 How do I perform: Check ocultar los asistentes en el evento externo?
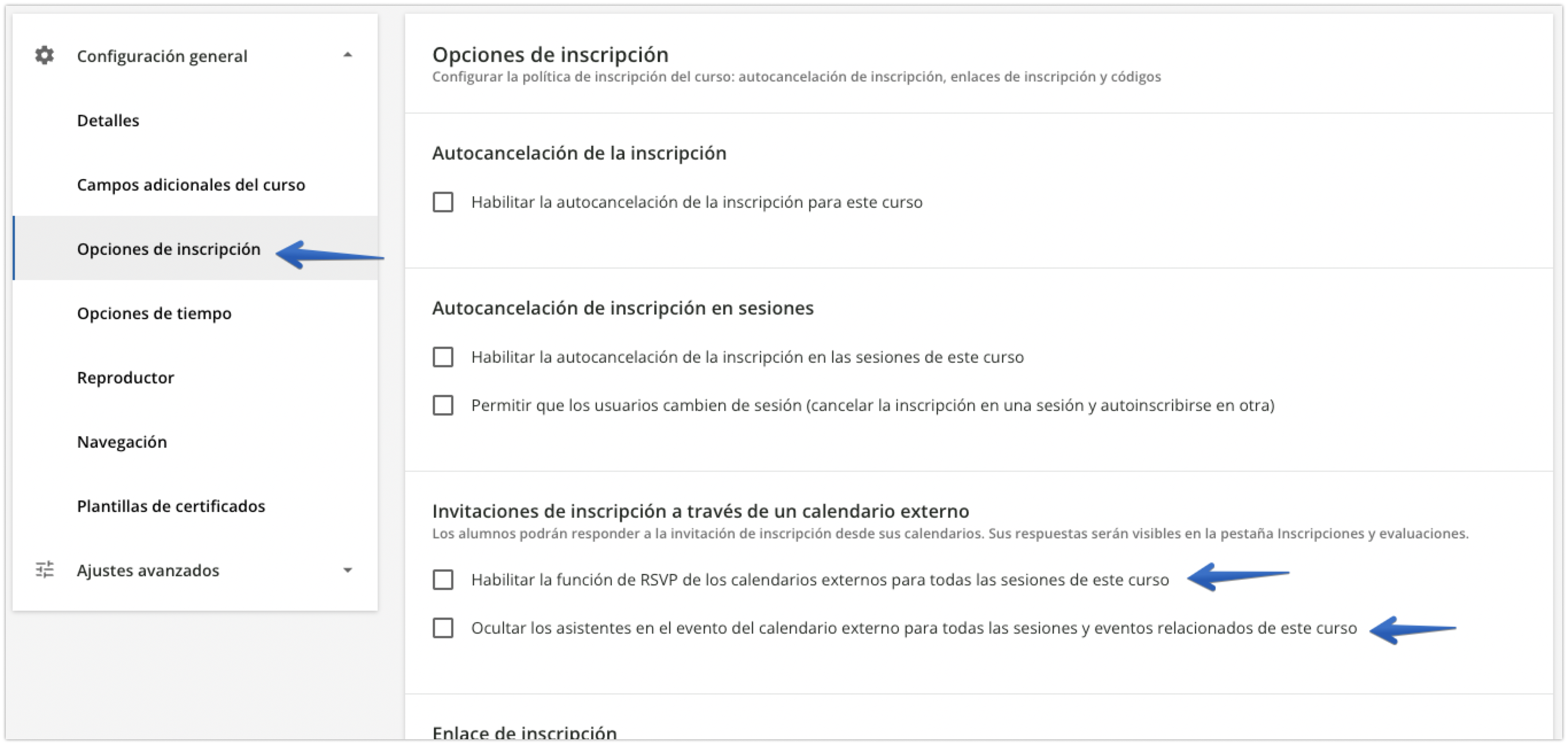[443, 628]
